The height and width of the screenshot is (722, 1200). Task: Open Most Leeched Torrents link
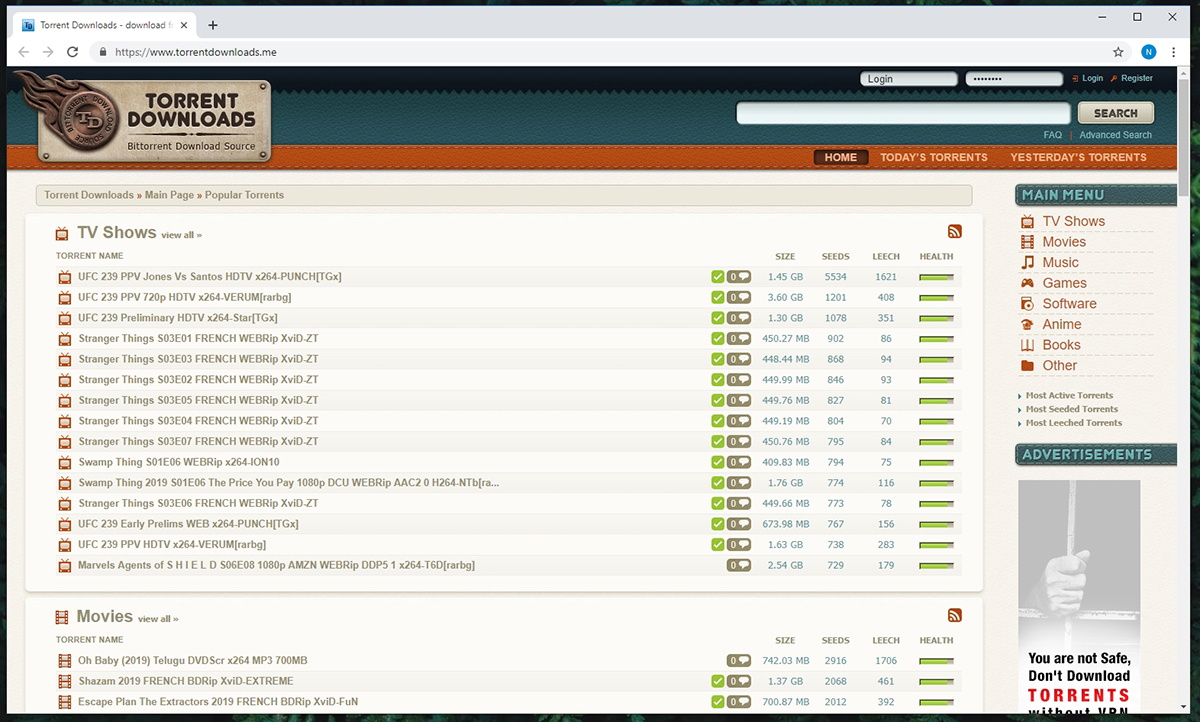tap(1073, 423)
